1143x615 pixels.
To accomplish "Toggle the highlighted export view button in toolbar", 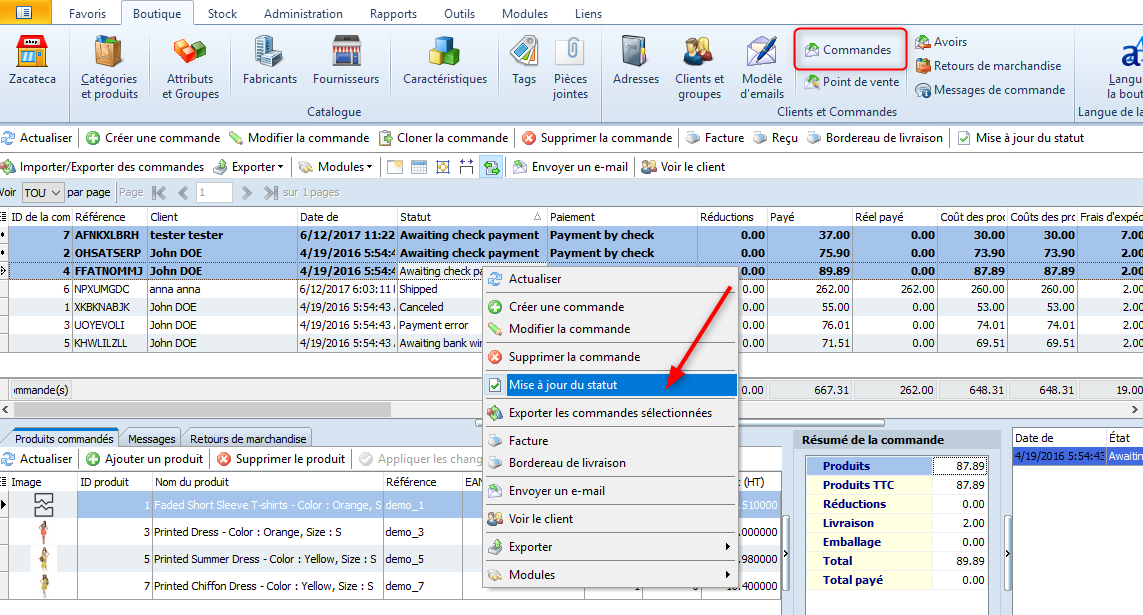I will pyautogui.click(x=491, y=167).
